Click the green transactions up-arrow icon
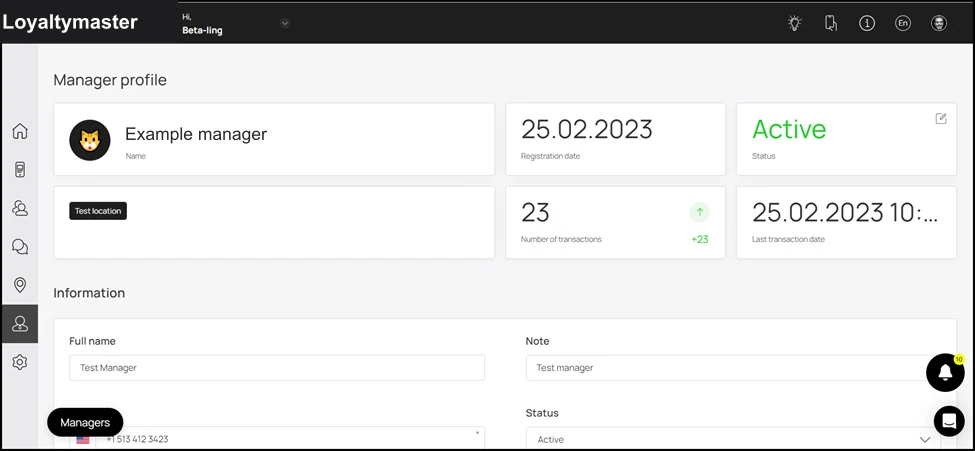The width and height of the screenshot is (975, 451). point(700,212)
